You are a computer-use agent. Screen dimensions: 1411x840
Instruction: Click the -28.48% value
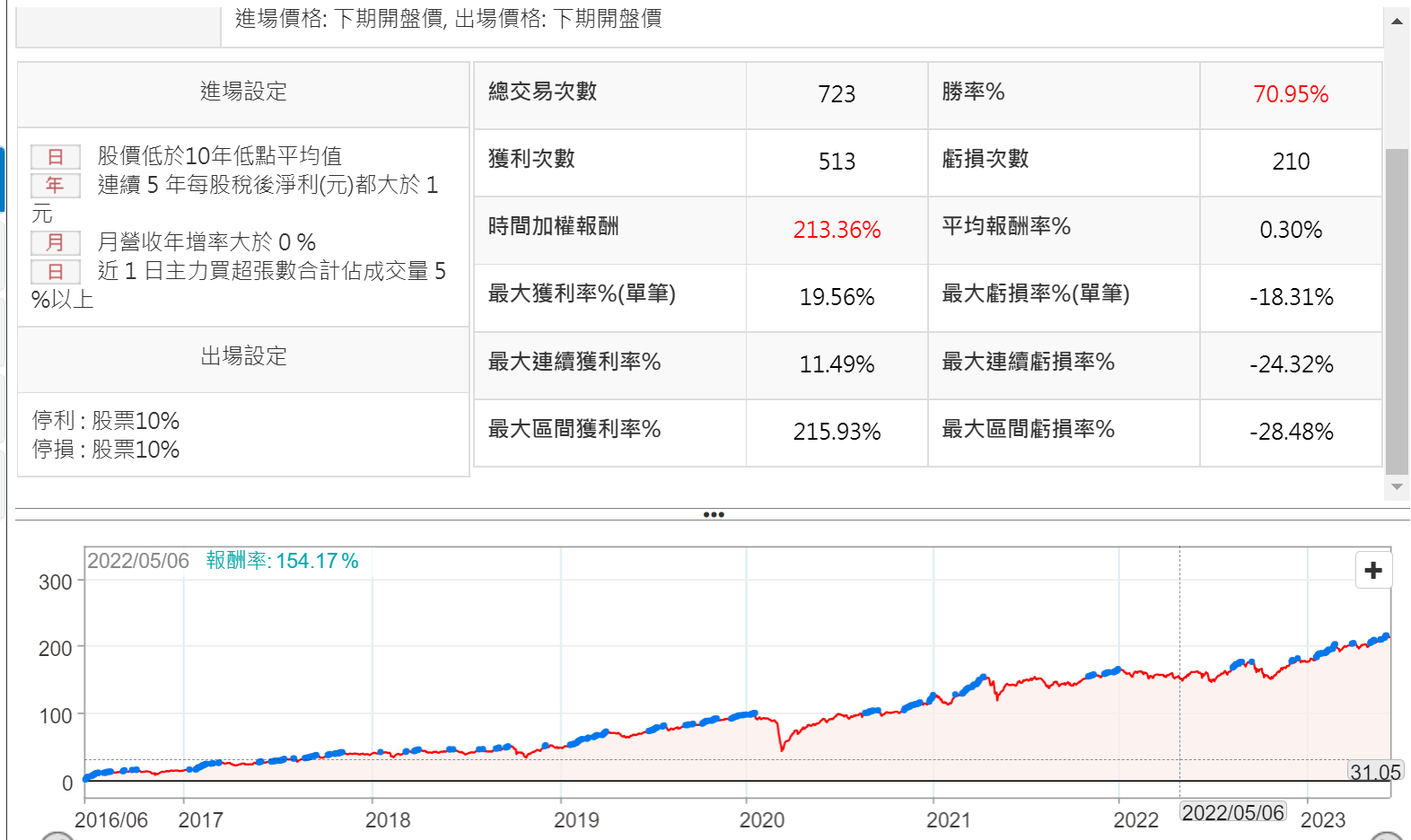coord(1291,432)
